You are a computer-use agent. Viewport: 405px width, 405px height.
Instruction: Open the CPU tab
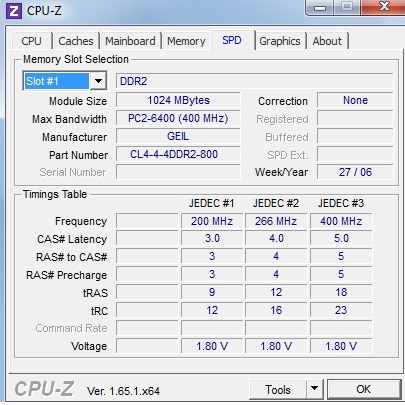coord(31,41)
